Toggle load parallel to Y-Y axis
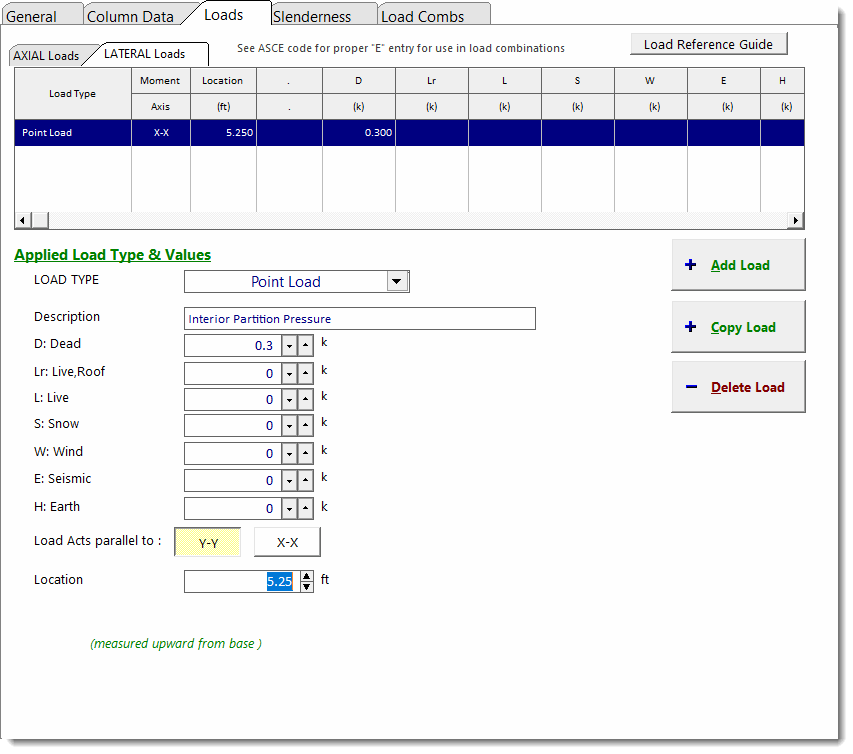This screenshot has height=754, width=853. (x=208, y=543)
